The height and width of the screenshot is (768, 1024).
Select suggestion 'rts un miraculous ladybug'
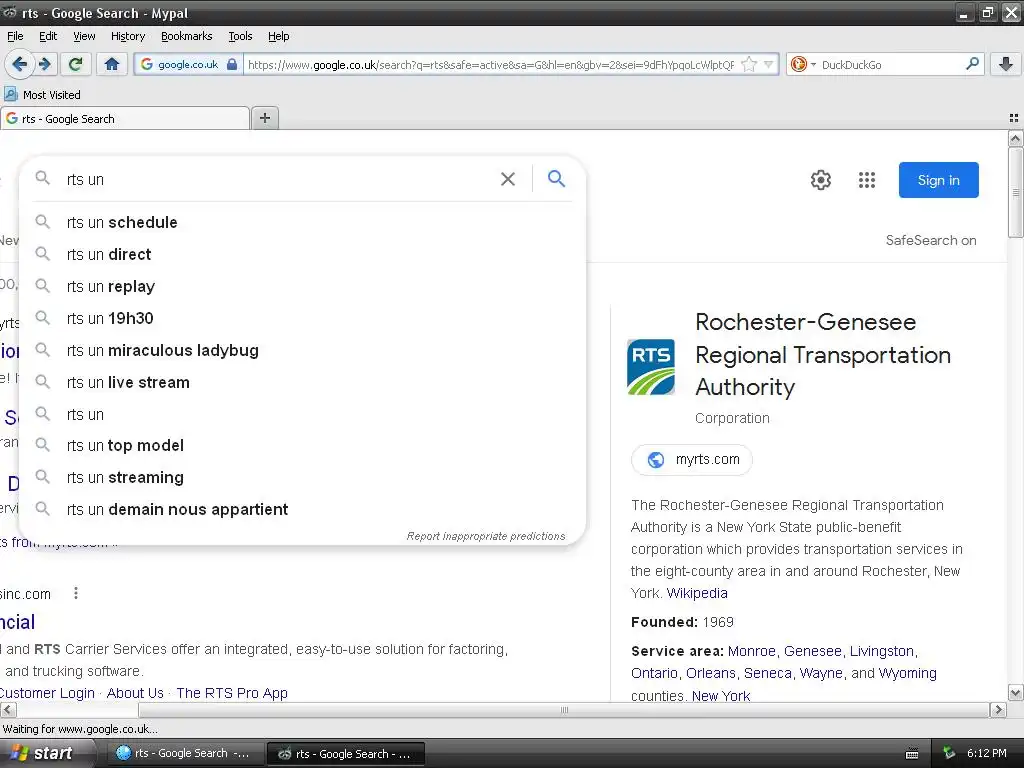click(x=303, y=350)
